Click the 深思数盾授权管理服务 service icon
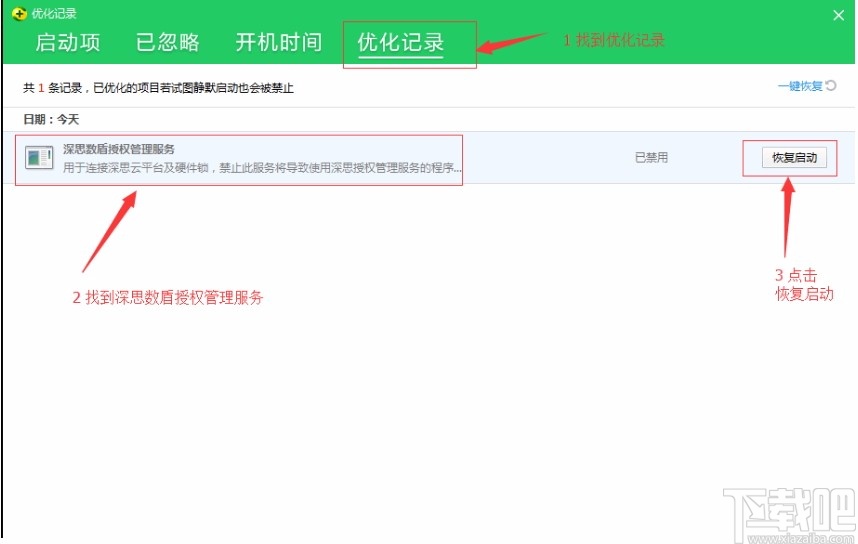Screen dimensions: 858x544 [39, 158]
